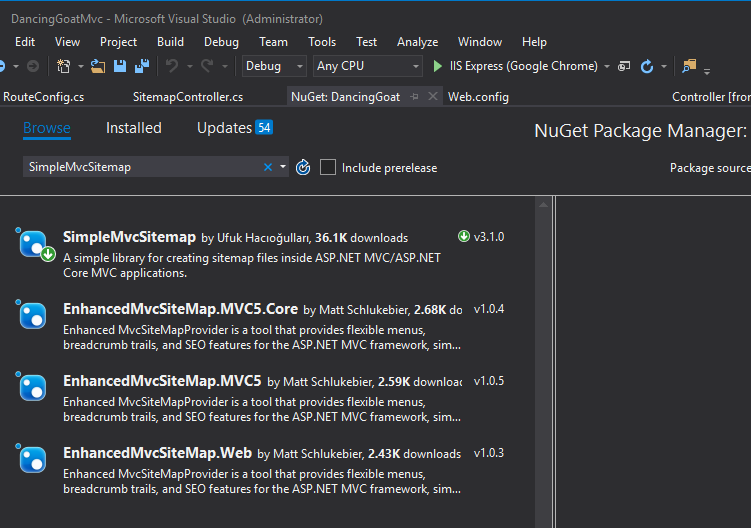
Task: Toggle the Include prerelease checkbox
Action: [x=328, y=167]
